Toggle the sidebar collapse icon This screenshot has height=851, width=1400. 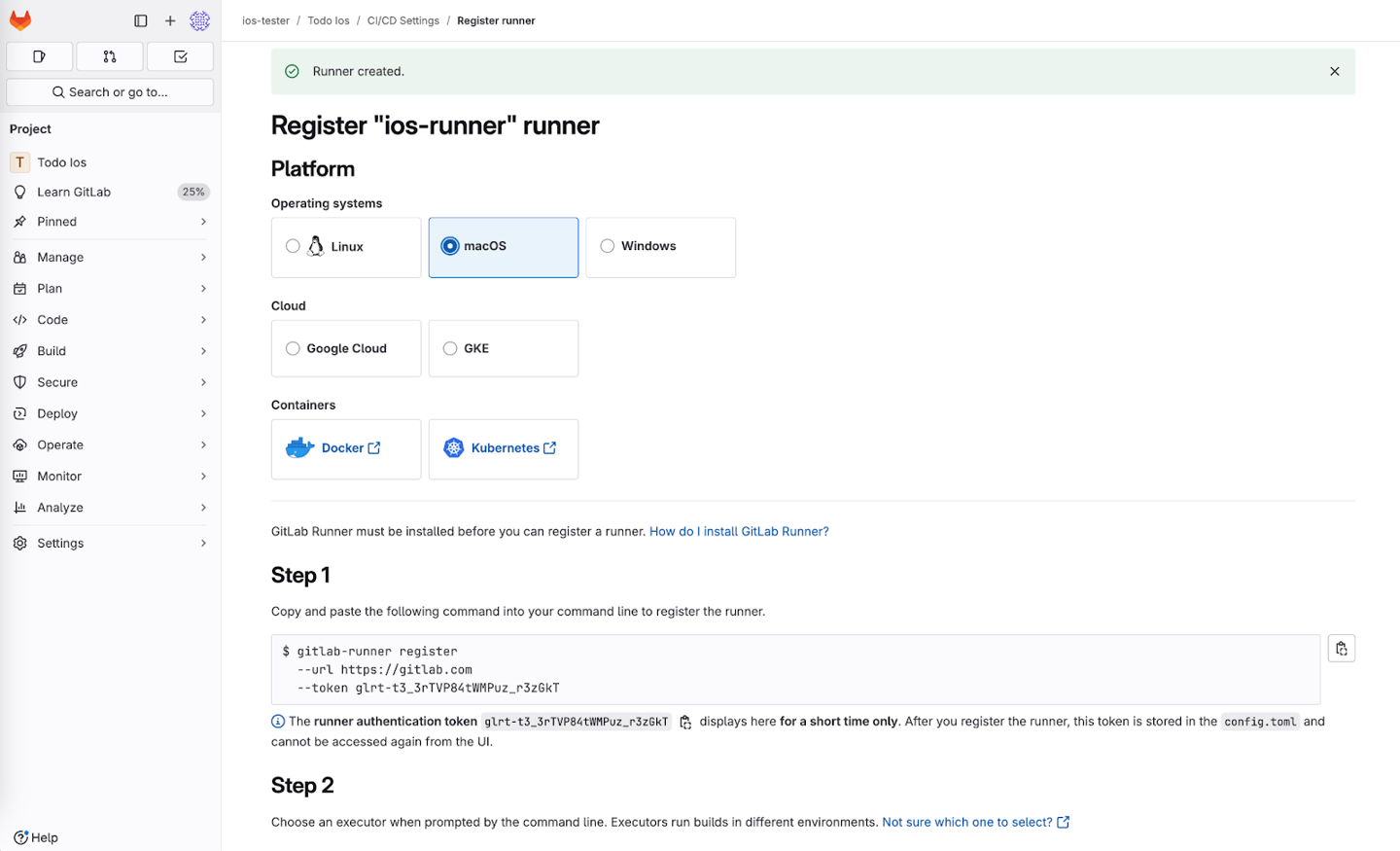(141, 20)
